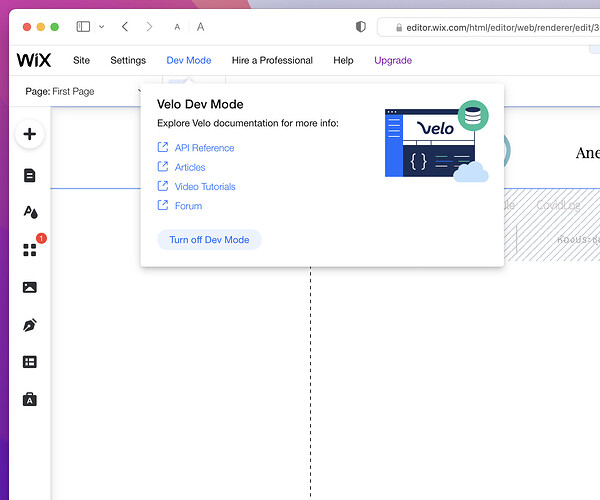
Task: Click the address bar lock icon
Action: (399, 28)
